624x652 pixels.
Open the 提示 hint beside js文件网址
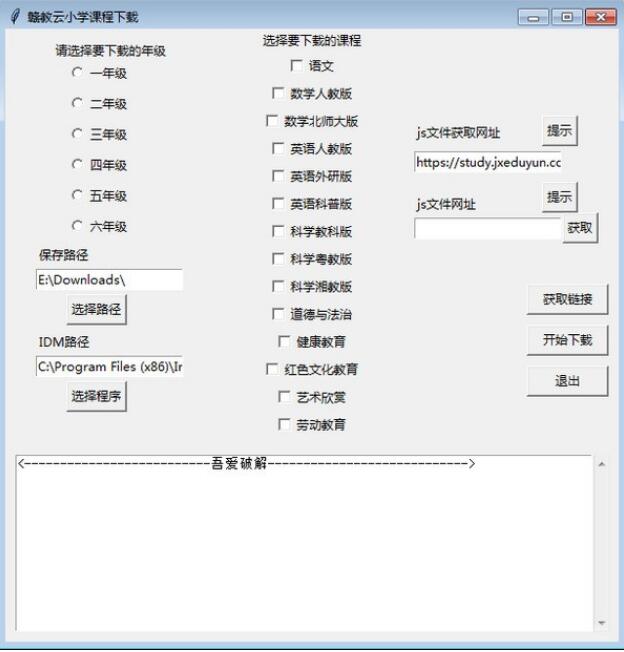(x=560, y=197)
